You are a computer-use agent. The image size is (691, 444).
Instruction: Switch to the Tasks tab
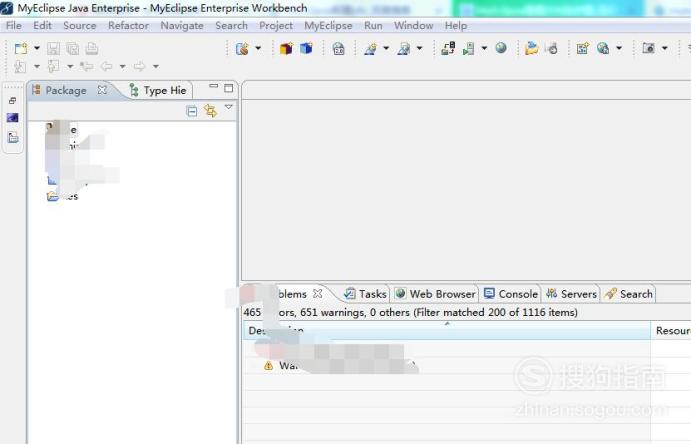coord(365,294)
